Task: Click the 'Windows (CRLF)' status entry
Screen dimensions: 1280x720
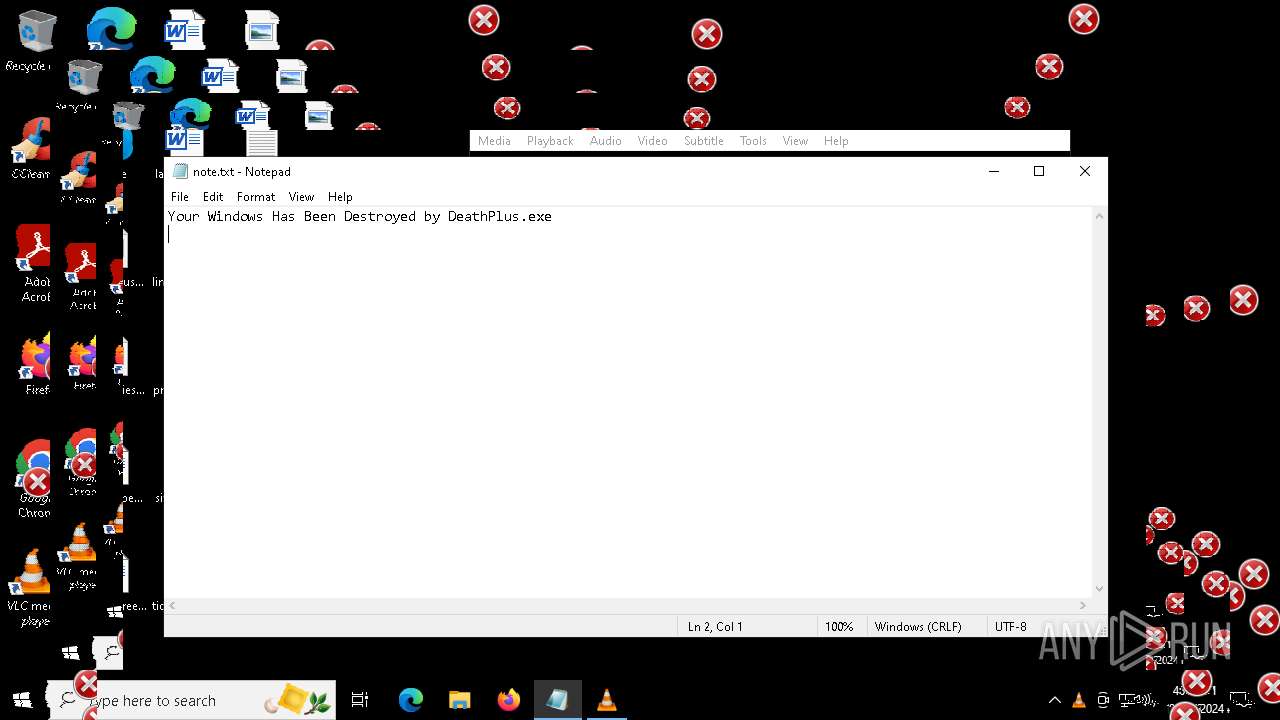Action: click(918, 627)
